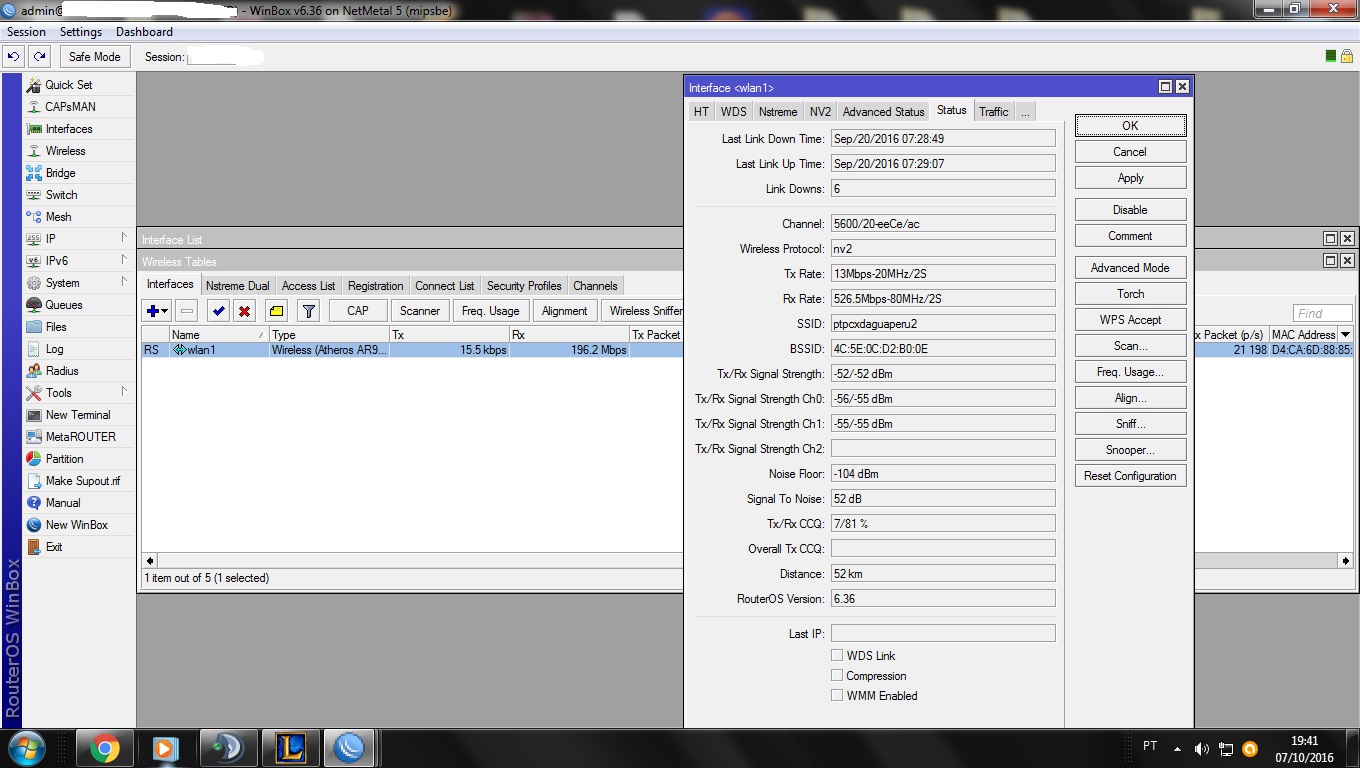1360x768 pixels.
Task: Click the Scan... button
Action: point(1130,346)
